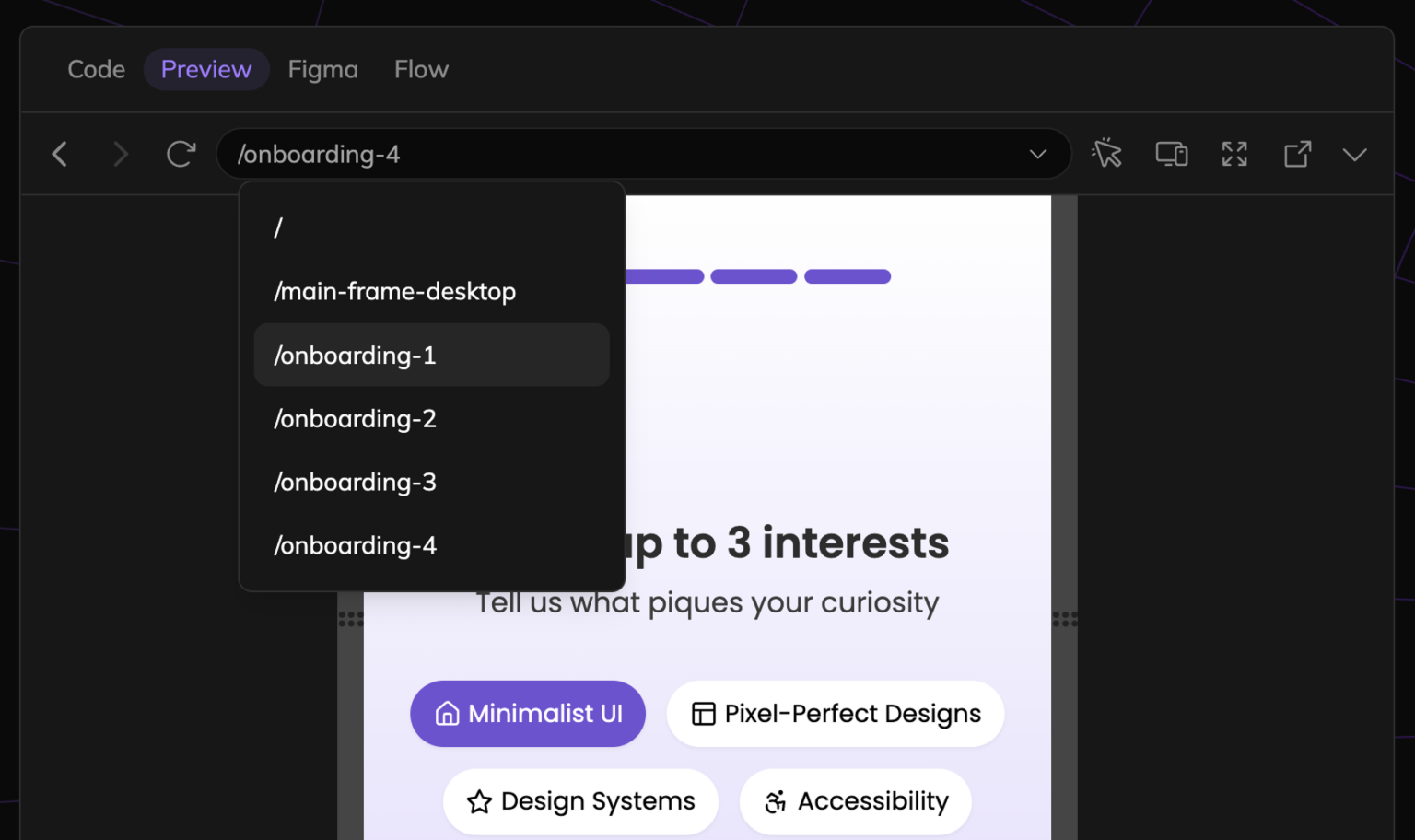Select the Design Systems chip
This screenshot has width=1415, height=840.
click(580, 801)
